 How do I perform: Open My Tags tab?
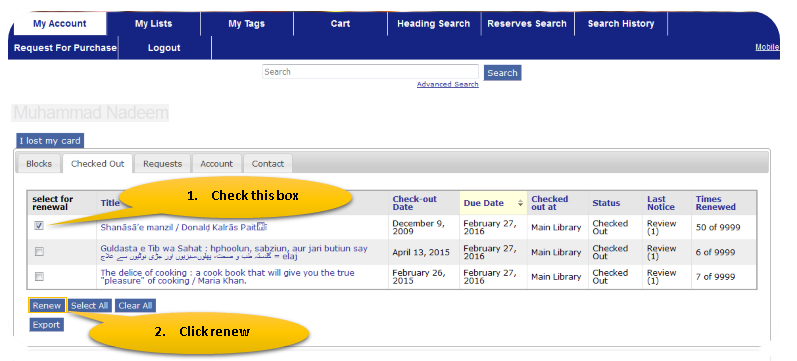click(x=247, y=23)
